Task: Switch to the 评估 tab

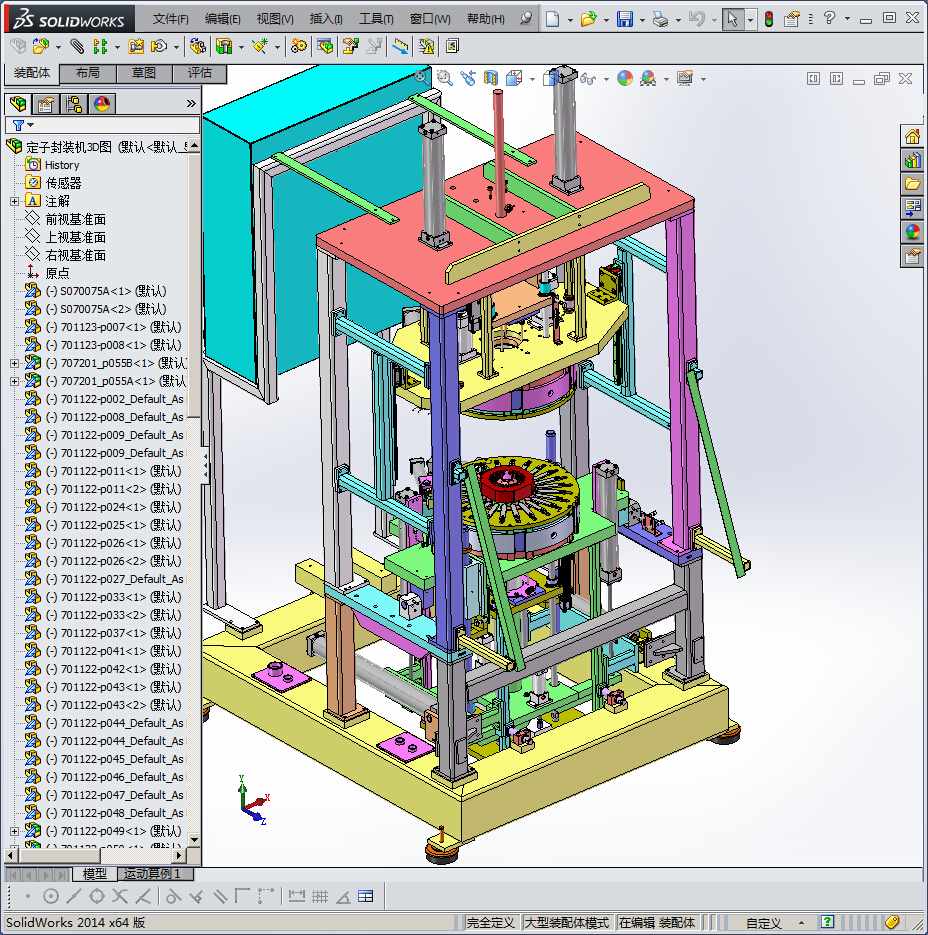Action: pos(200,73)
